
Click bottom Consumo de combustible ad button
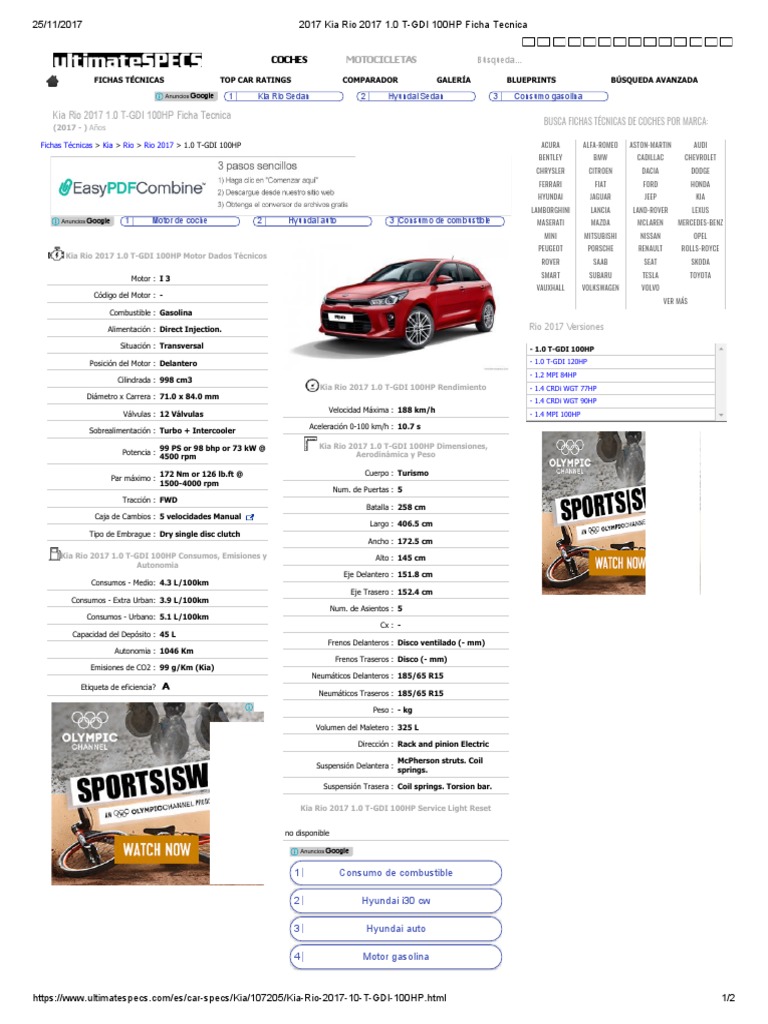[396, 873]
